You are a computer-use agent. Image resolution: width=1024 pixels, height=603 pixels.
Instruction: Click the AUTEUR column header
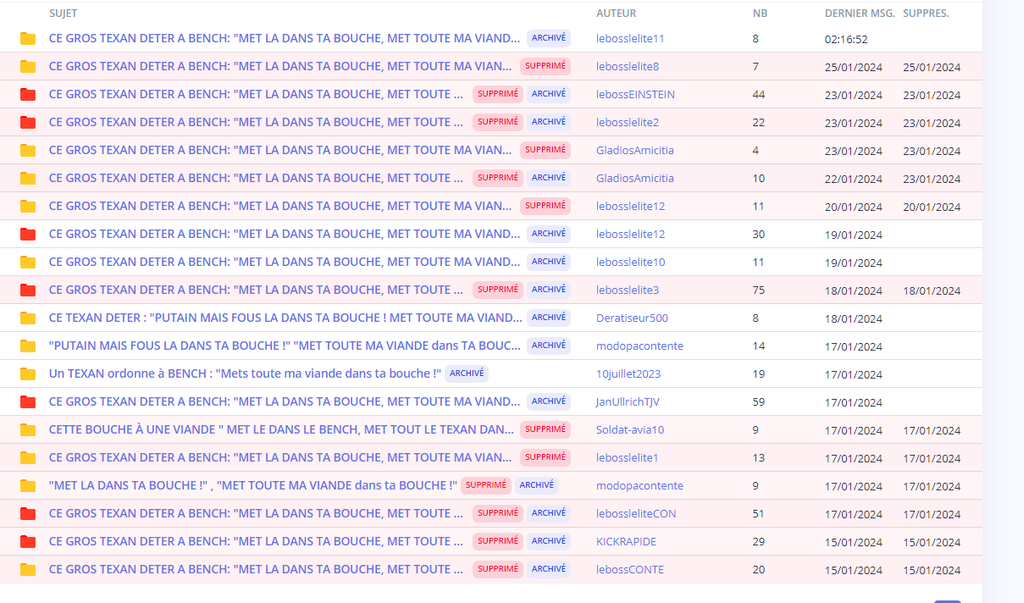[x=616, y=13]
